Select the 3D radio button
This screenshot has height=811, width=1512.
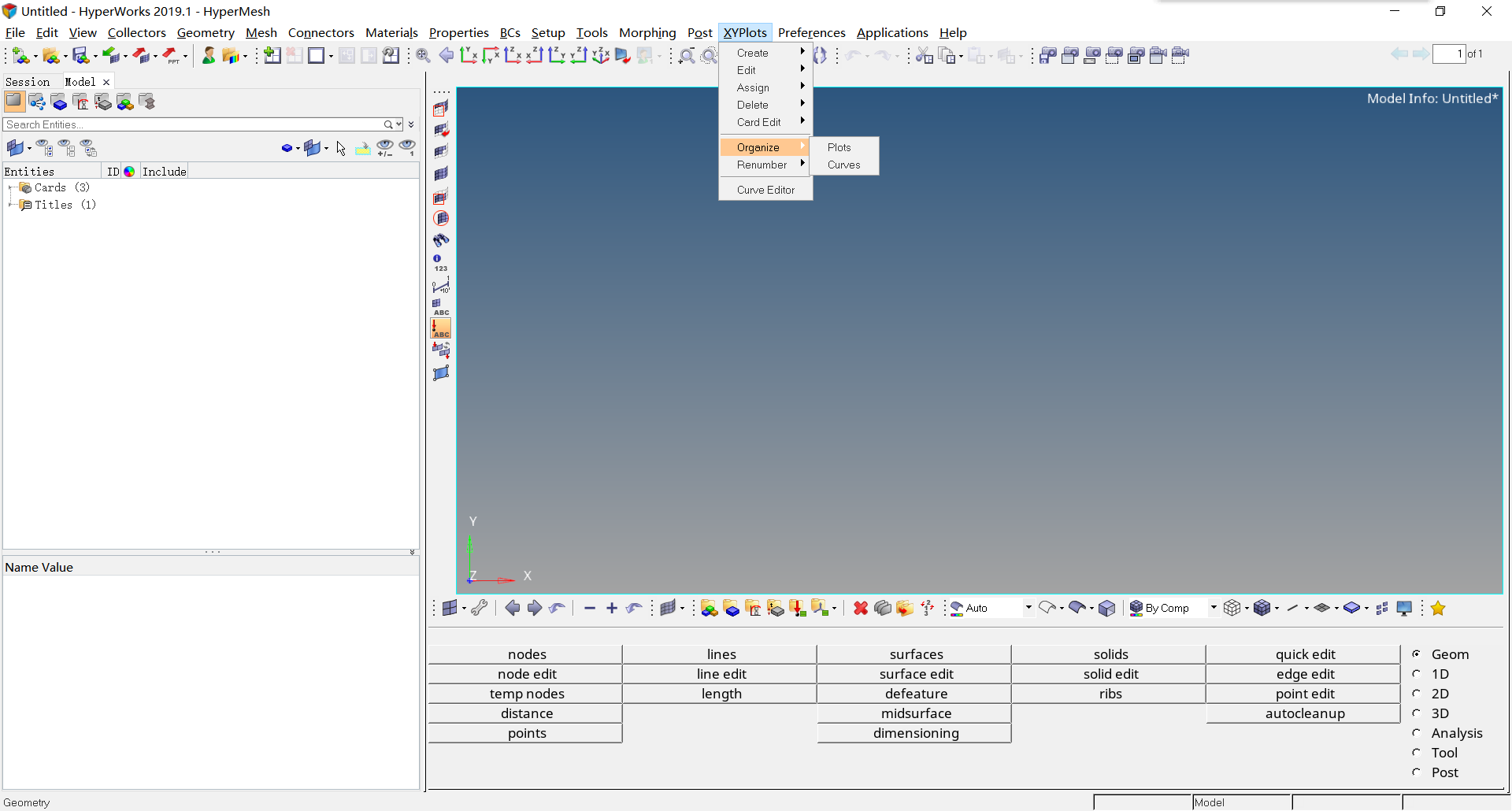click(x=1416, y=713)
